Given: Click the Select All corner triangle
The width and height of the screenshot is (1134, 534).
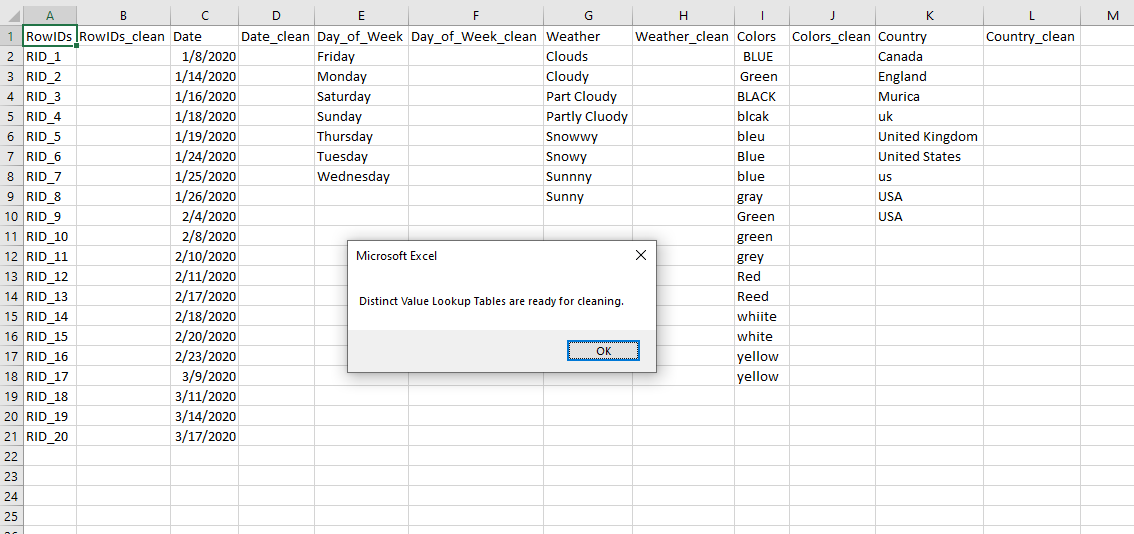Looking at the screenshot, I should point(11,15).
